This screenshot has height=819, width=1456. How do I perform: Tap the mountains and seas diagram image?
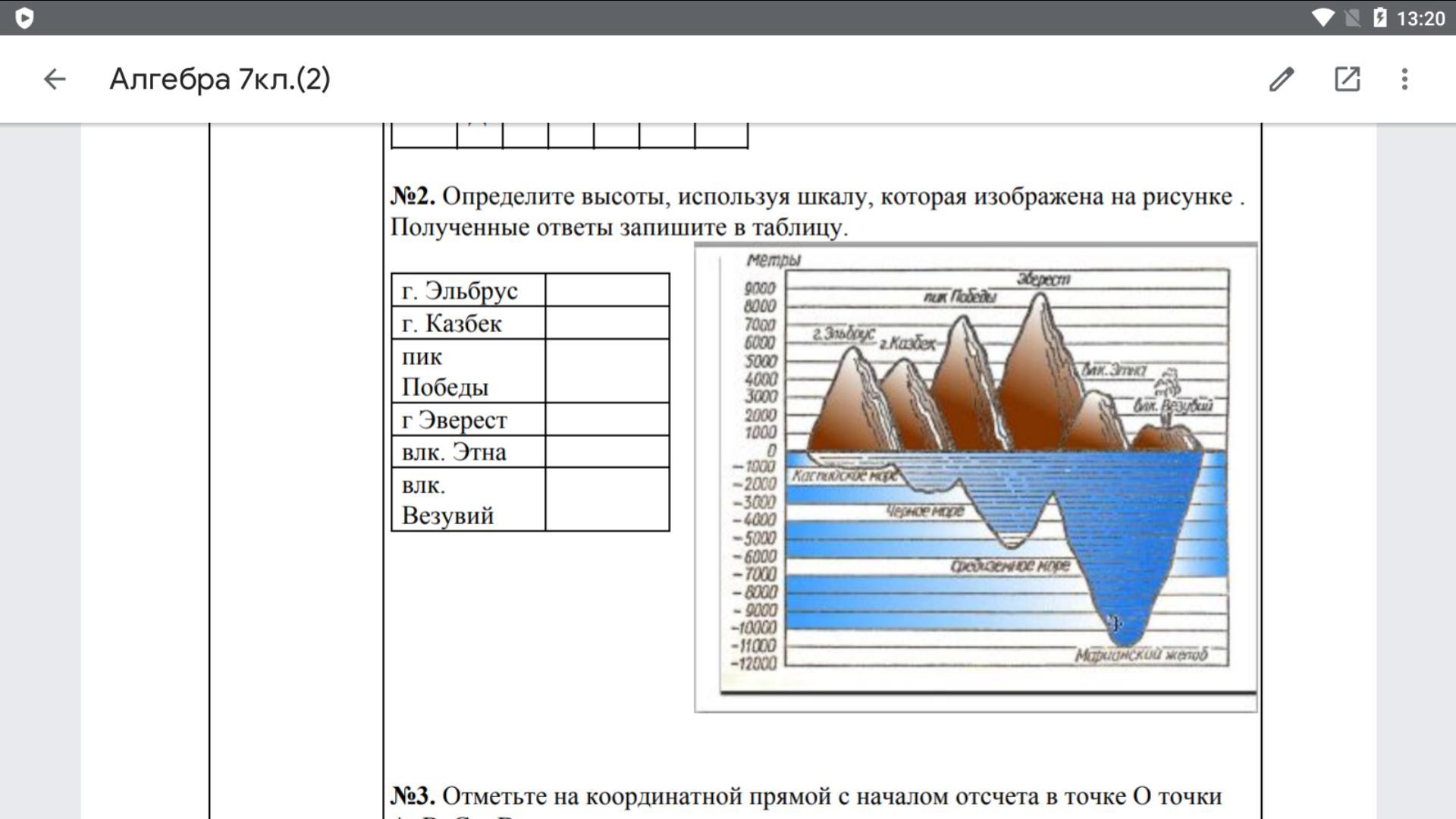[x=975, y=478]
